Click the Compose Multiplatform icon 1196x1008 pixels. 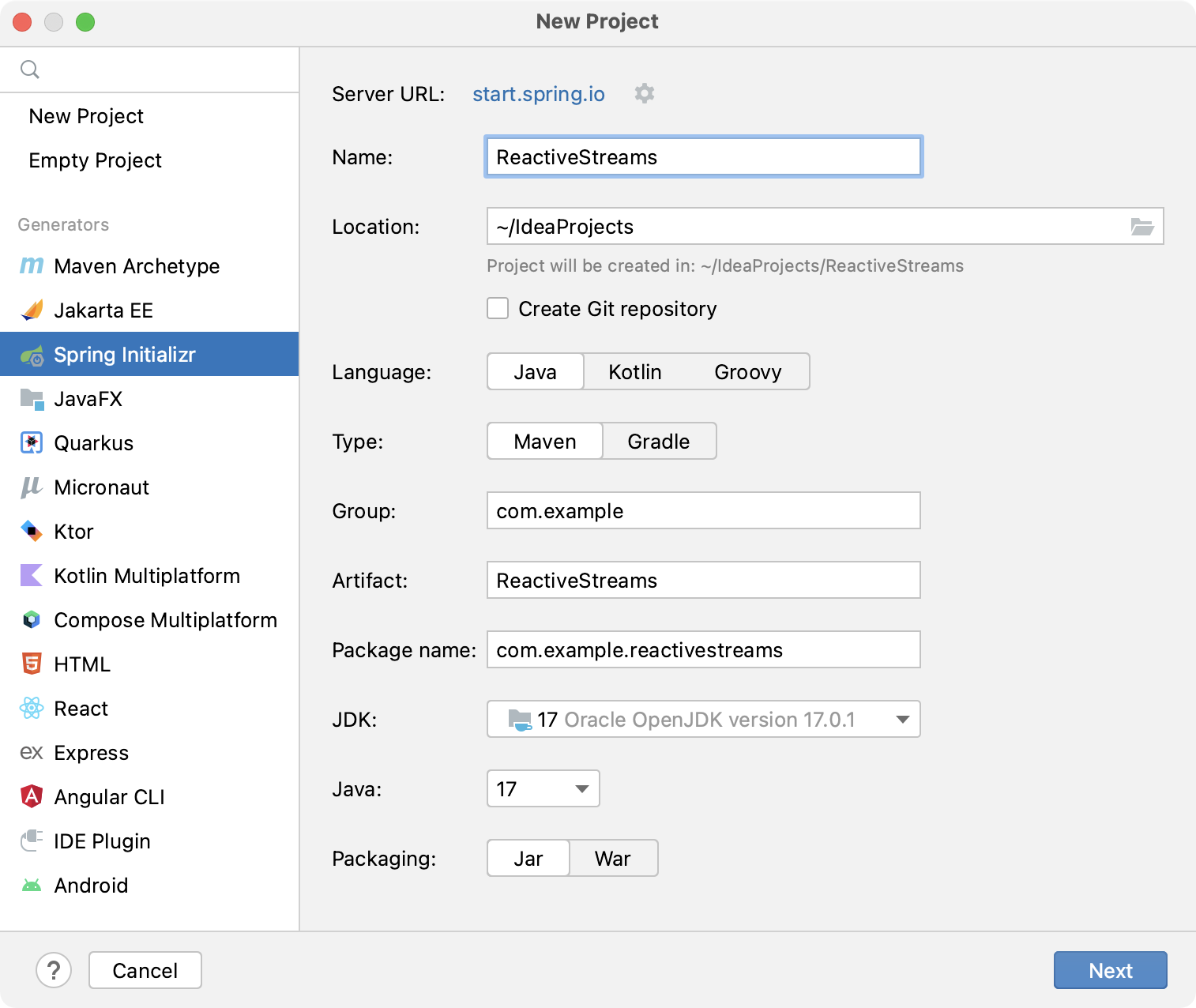coord(32,619)
